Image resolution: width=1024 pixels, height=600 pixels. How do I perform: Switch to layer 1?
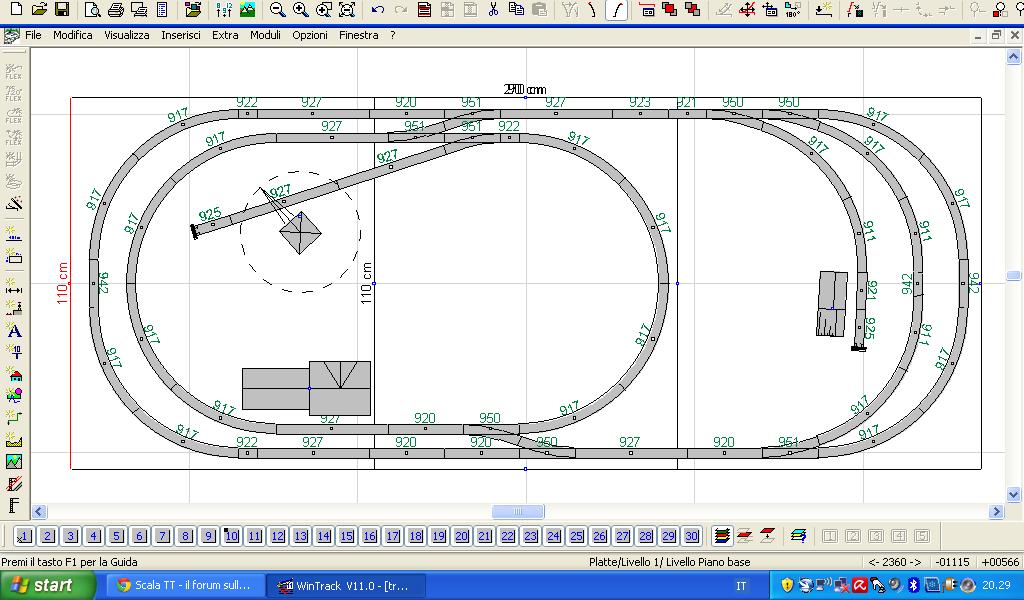(x=24, y=536)
